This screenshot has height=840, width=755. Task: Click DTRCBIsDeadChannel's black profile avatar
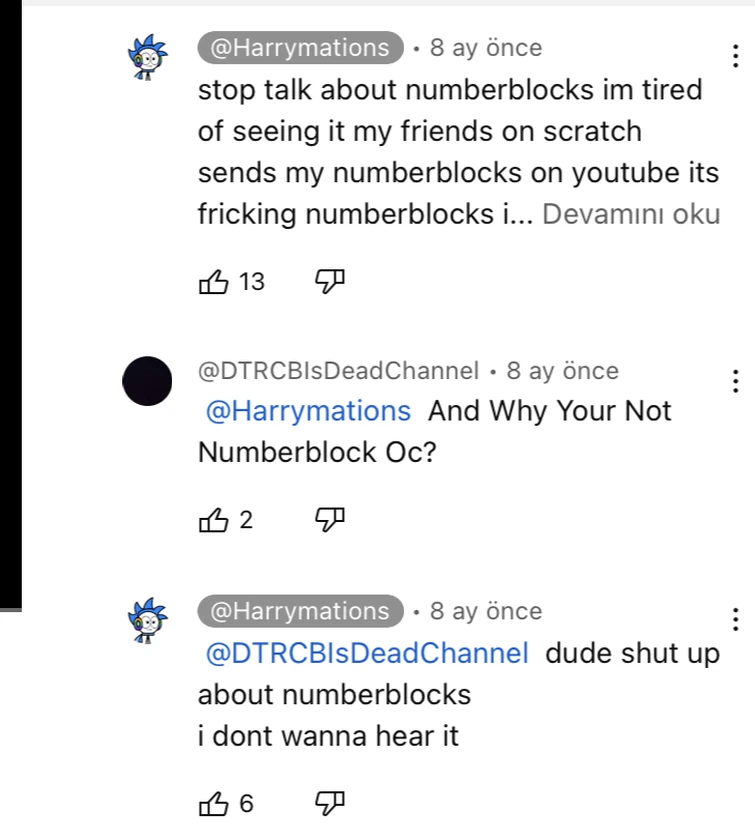tap(146, 380)
